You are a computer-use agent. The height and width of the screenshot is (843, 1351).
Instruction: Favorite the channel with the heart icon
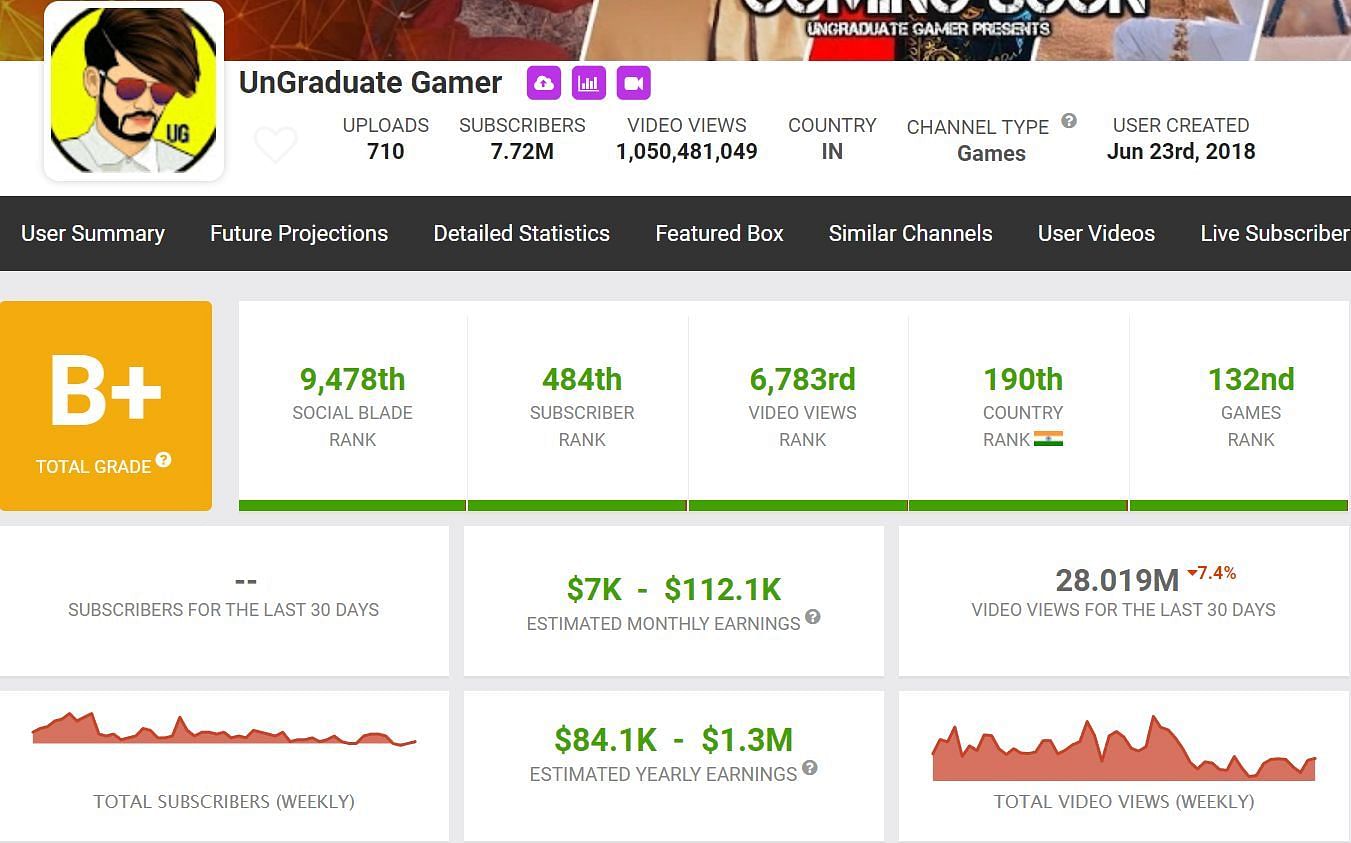point(275,145)
